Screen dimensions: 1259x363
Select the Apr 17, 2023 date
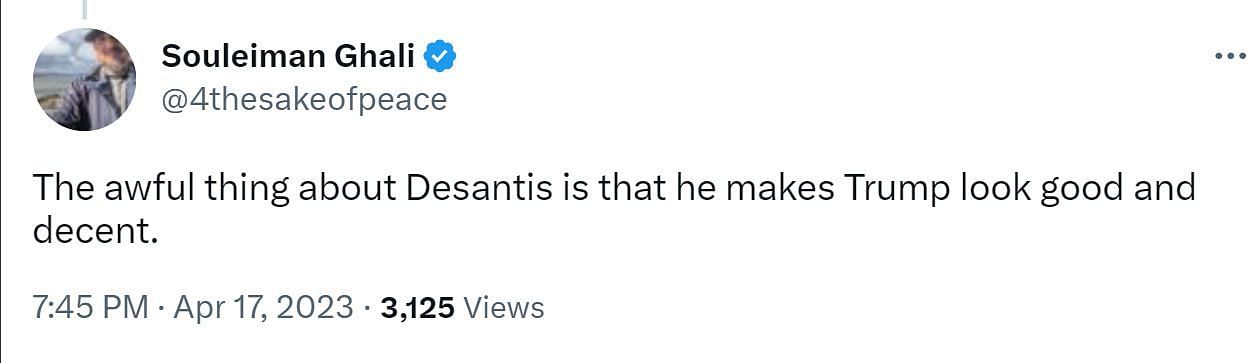pyautogui.click(x=264, y=307)
